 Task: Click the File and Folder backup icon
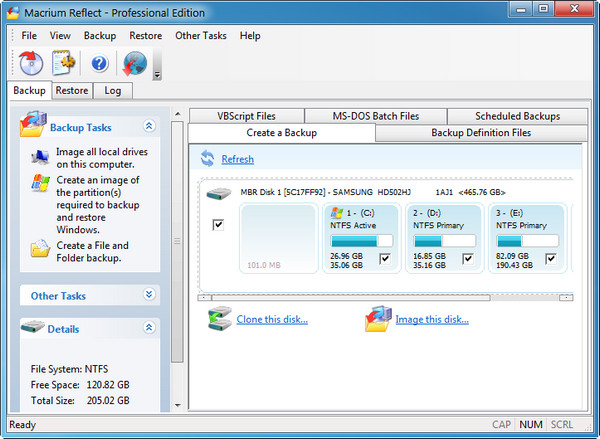(40, 249)
